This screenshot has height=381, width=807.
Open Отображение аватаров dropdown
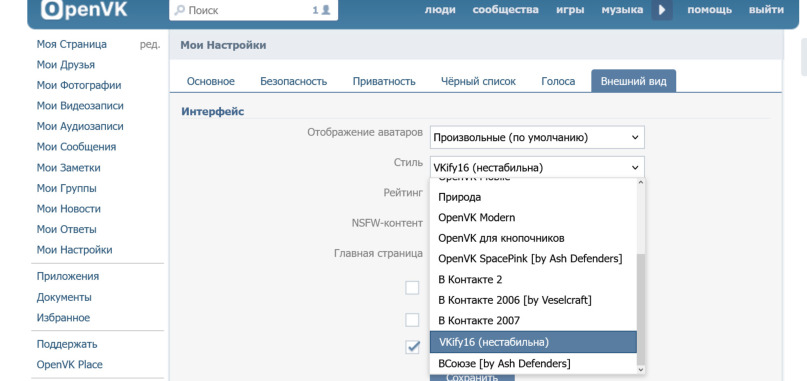[537, 137]
